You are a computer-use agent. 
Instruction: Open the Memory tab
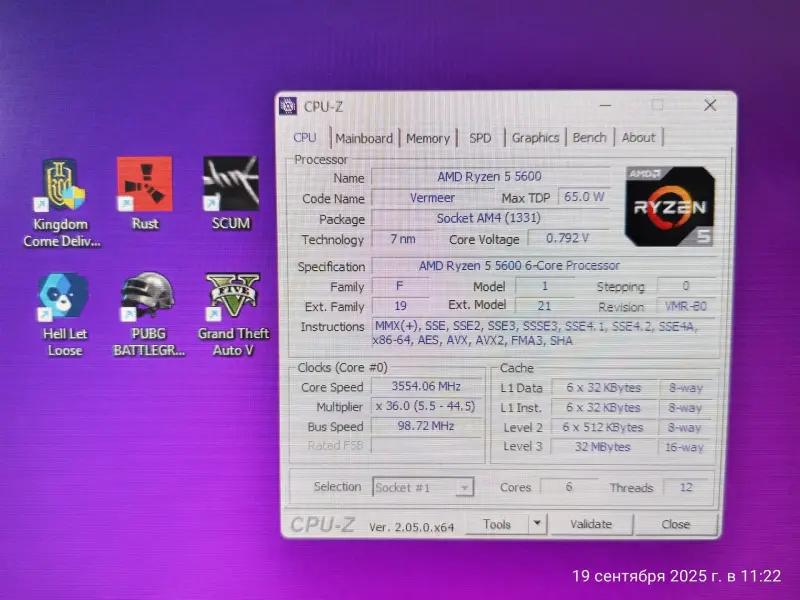pyautogui.click(x=428, y=138)
